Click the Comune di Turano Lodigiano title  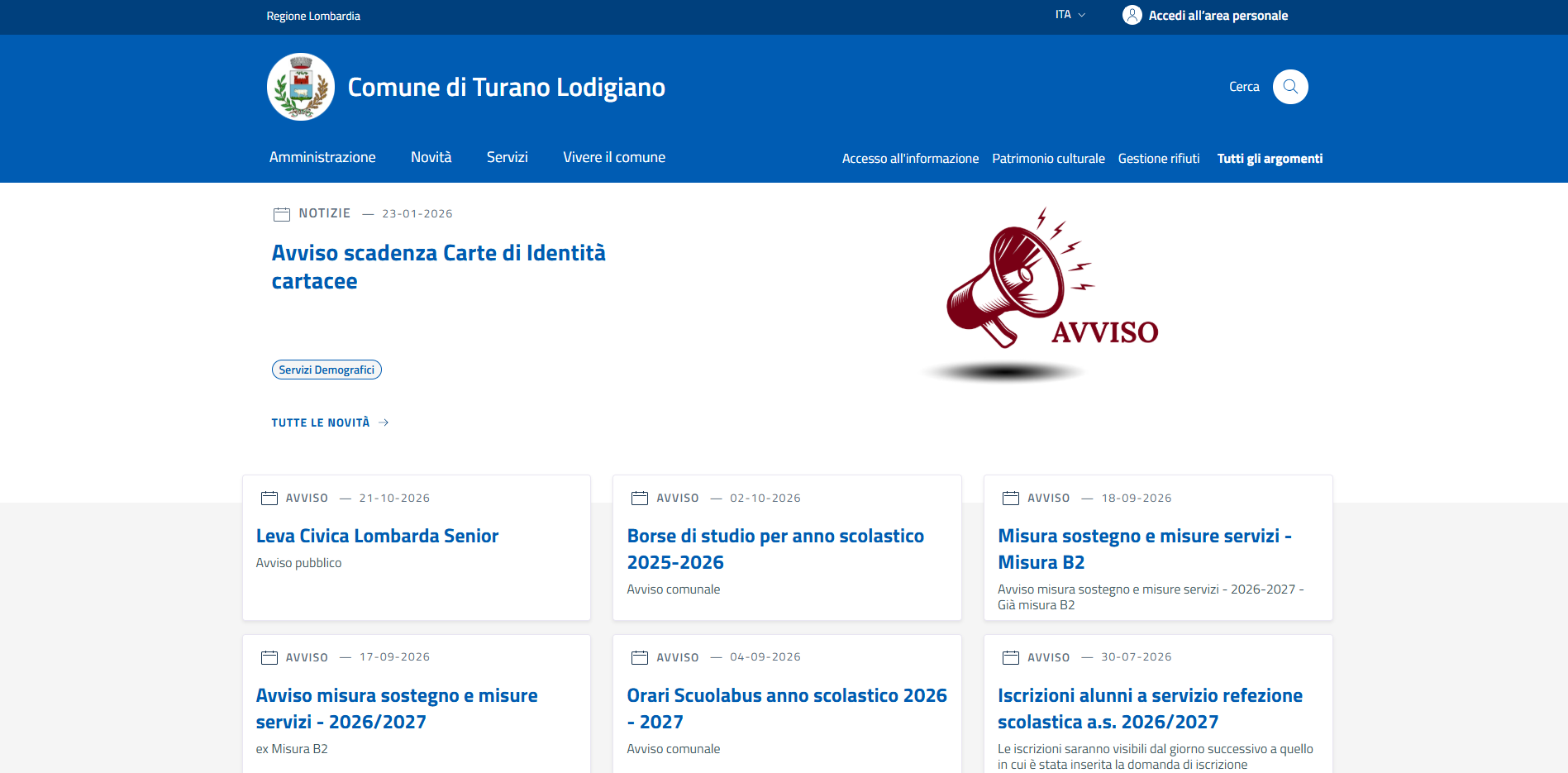[x=506, y=87]
